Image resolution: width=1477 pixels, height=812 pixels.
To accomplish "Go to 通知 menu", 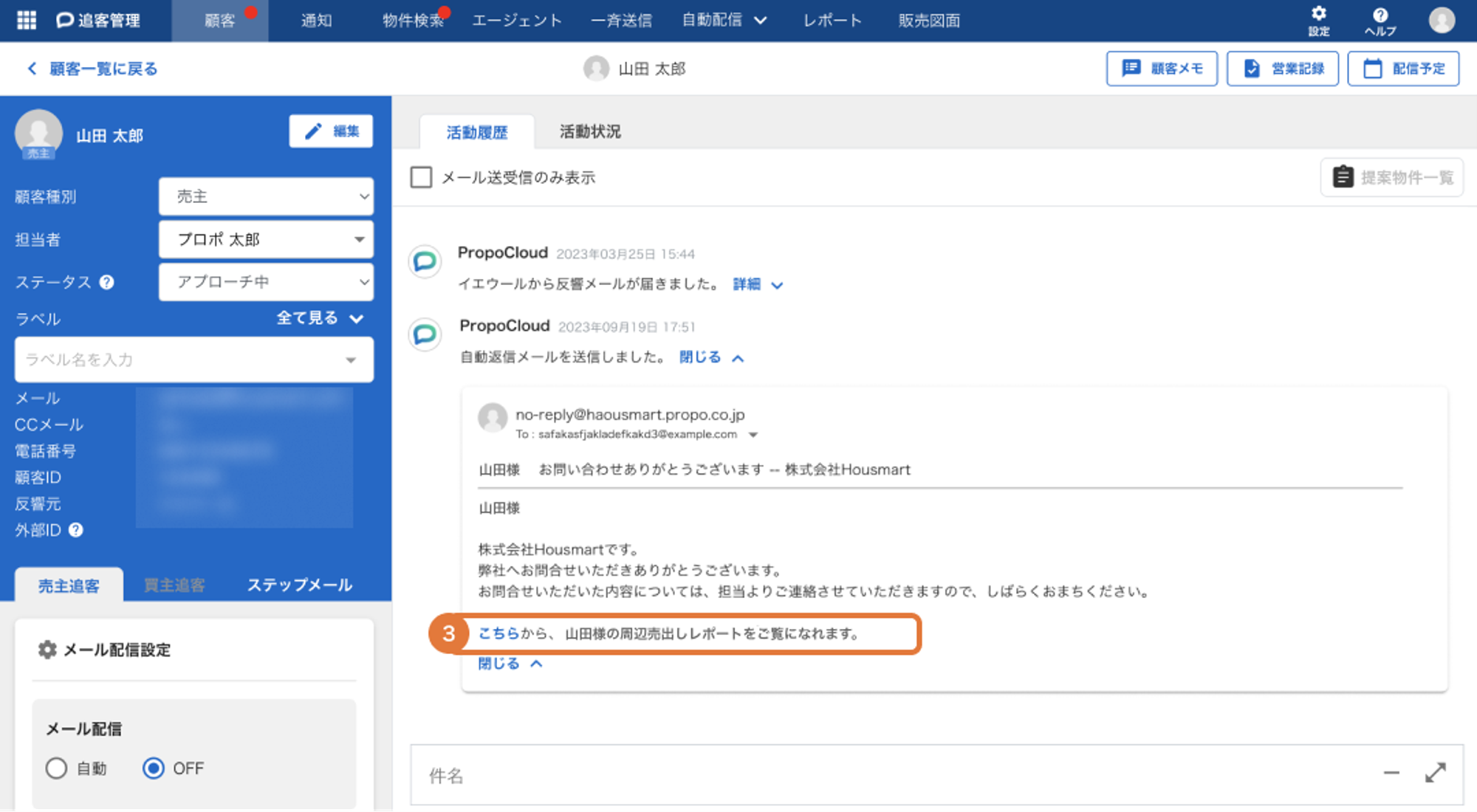I will point(316,21).
